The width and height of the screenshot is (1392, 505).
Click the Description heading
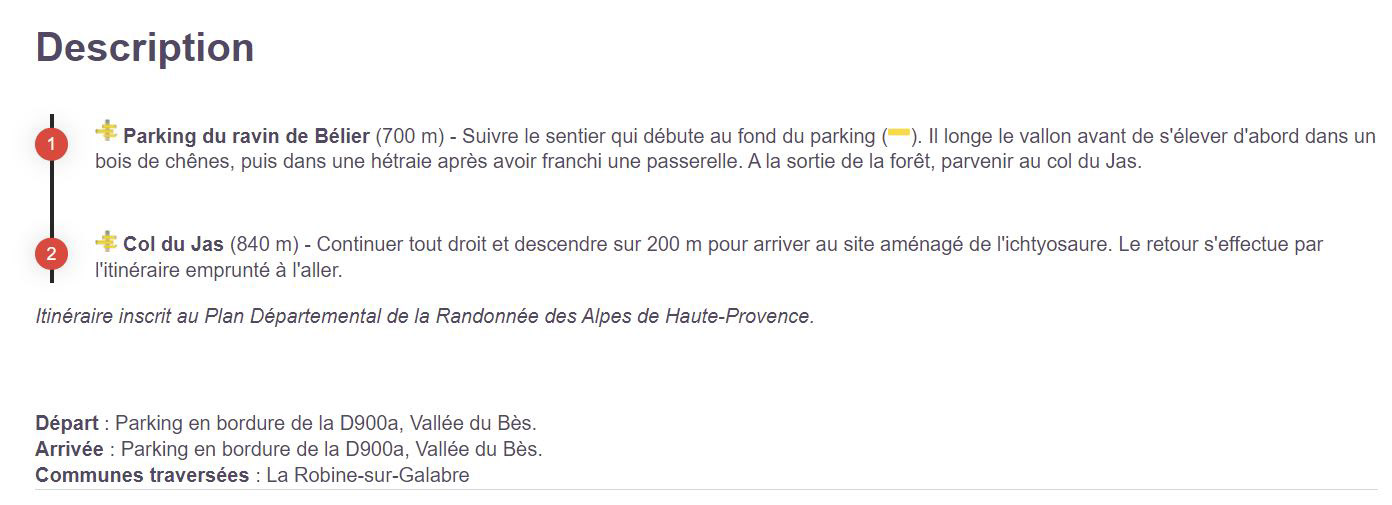tap(145, 48)
